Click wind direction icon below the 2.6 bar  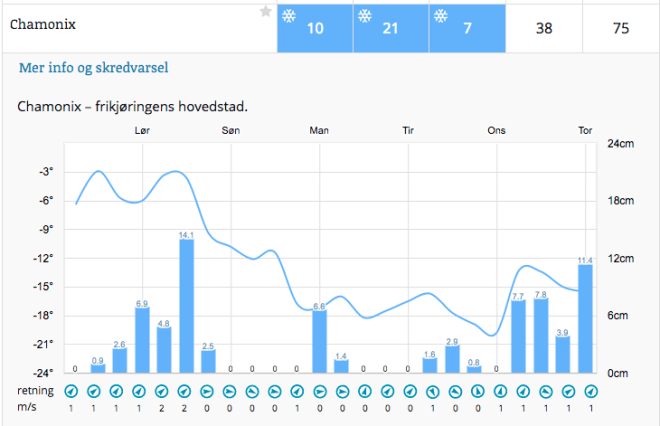point(116,391)
